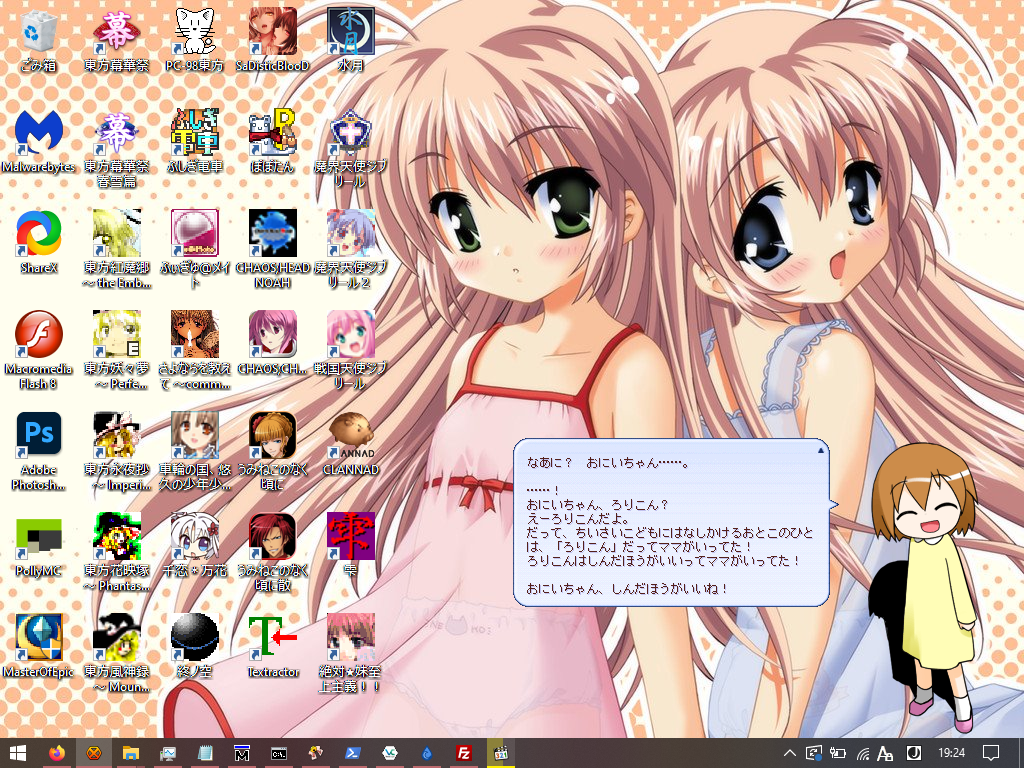1024x768 pixels.
Task: Select the ふぃぎゅ@メイト desktop shortcut
Action: pyautogui.click(x=194, y=248)
